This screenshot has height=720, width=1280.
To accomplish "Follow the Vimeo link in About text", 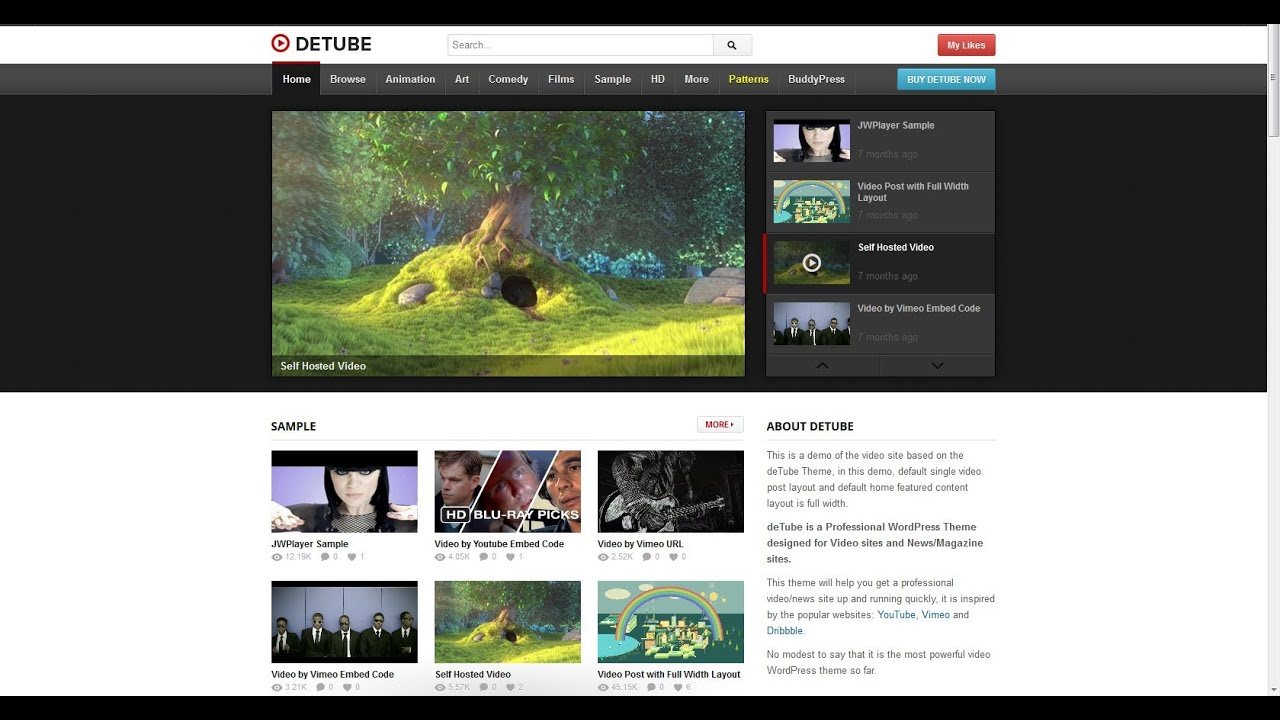I will [x=935, y=615].
